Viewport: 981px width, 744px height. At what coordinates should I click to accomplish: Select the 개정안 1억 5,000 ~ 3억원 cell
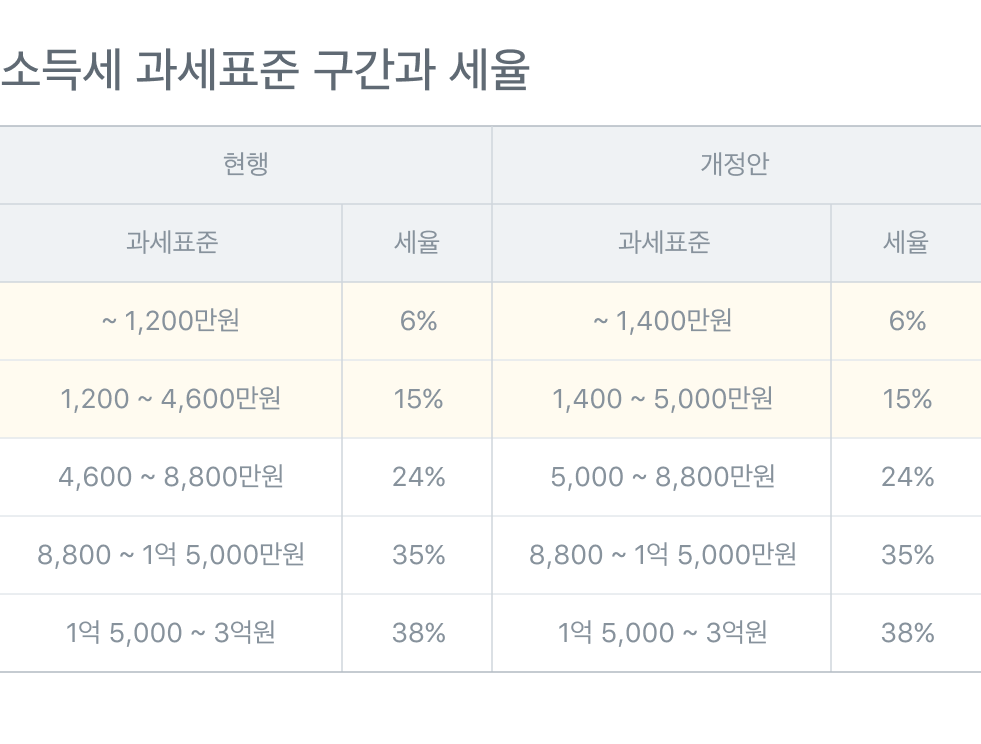pyautogui.click(x=662, y=633)
